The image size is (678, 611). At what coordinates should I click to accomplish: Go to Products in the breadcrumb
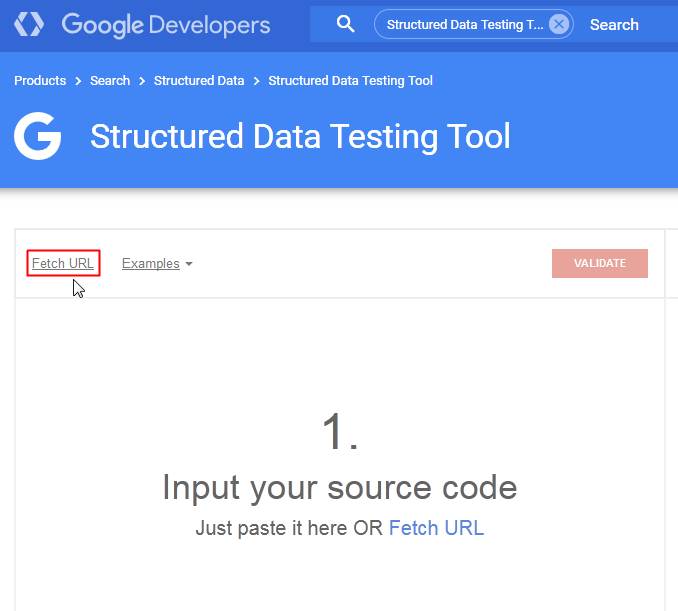(40, 80)
